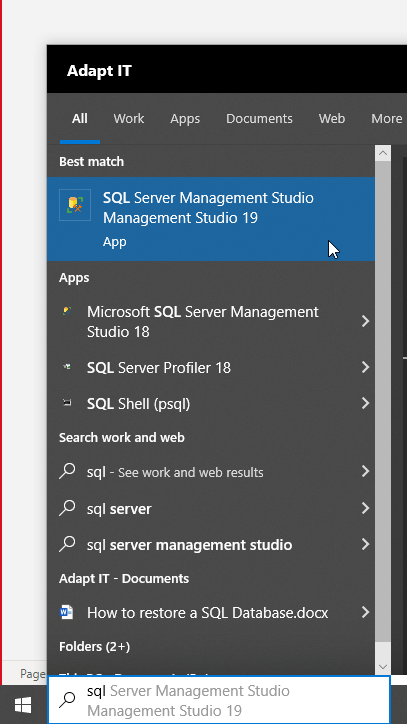Expand the 'sql server' suggestion arrow
The width and height of the screenshot is (407, 724).
point(365,508)
